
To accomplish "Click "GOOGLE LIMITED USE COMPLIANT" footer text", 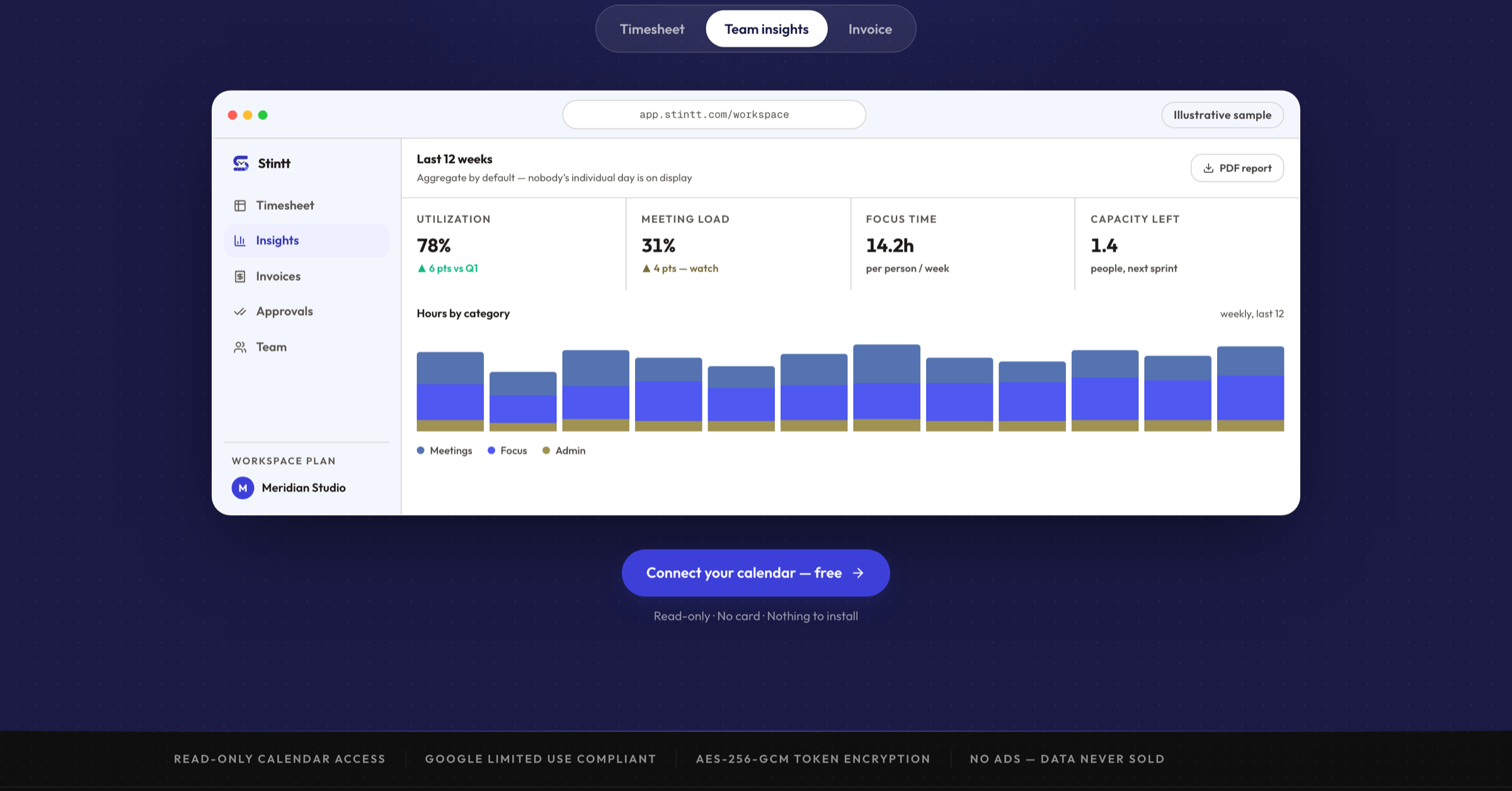I will pyautogui.click(x=541, y=759).
